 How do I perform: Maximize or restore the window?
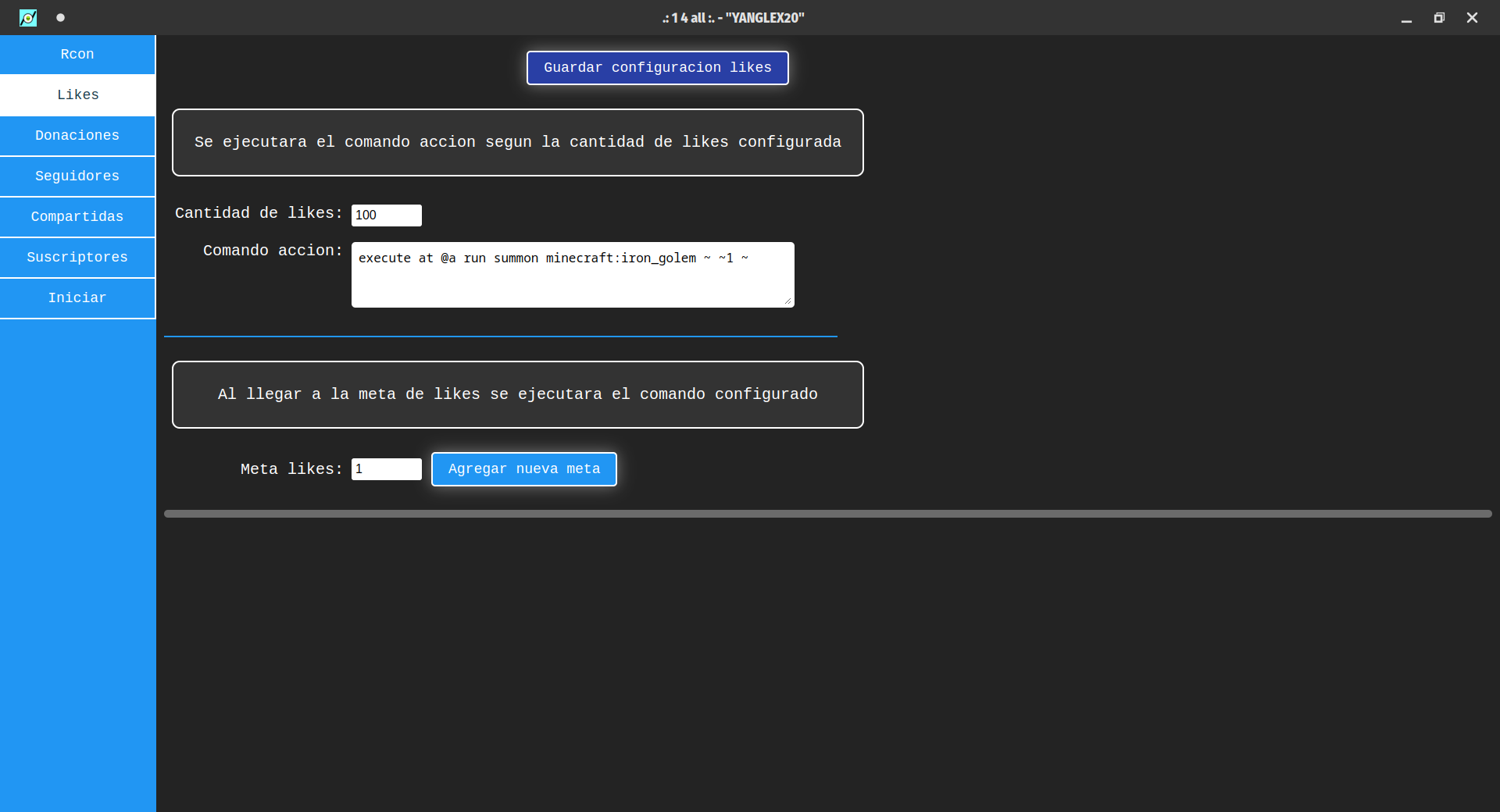[1439, 17]
